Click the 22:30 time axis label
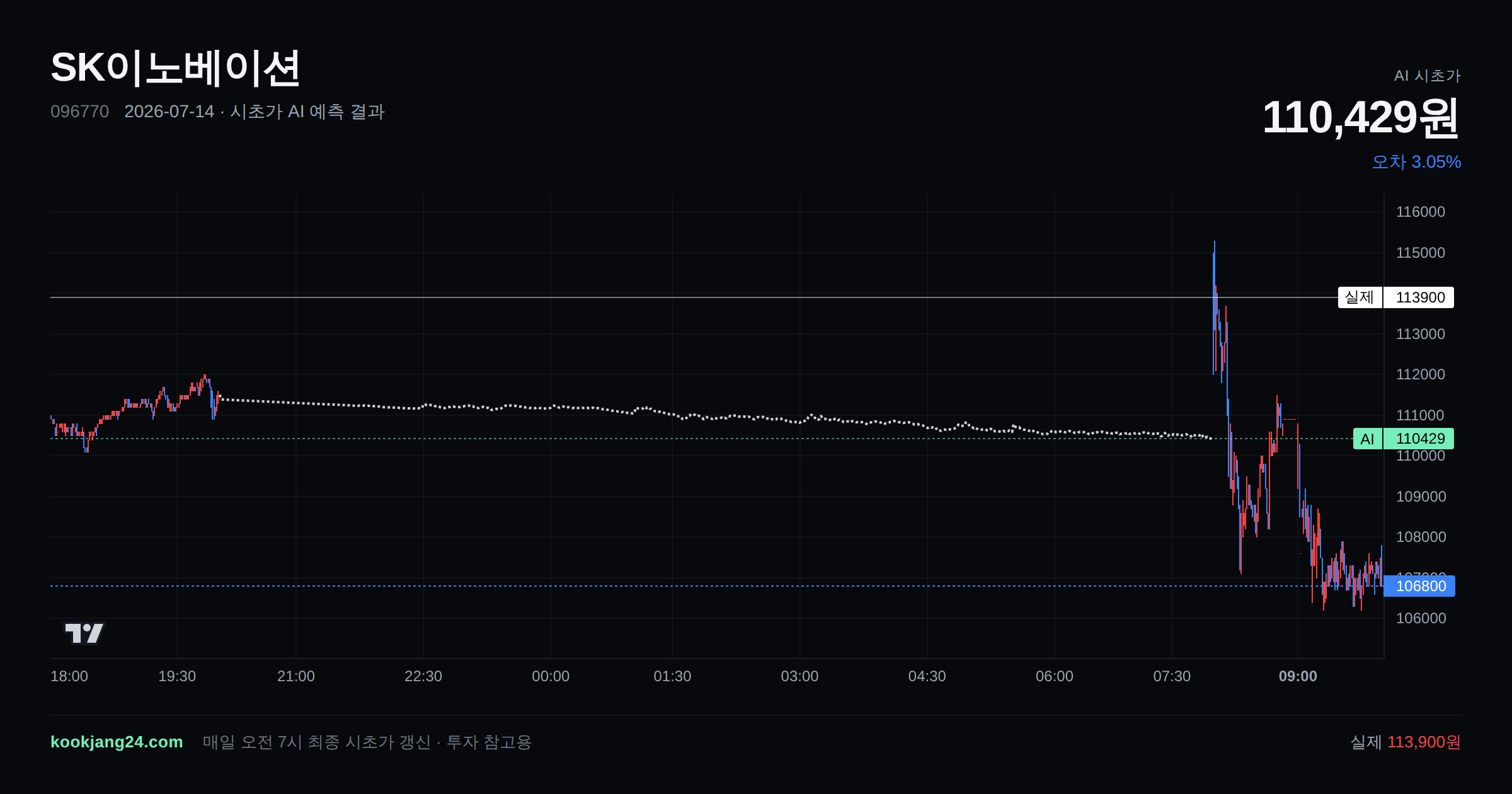 423,676
